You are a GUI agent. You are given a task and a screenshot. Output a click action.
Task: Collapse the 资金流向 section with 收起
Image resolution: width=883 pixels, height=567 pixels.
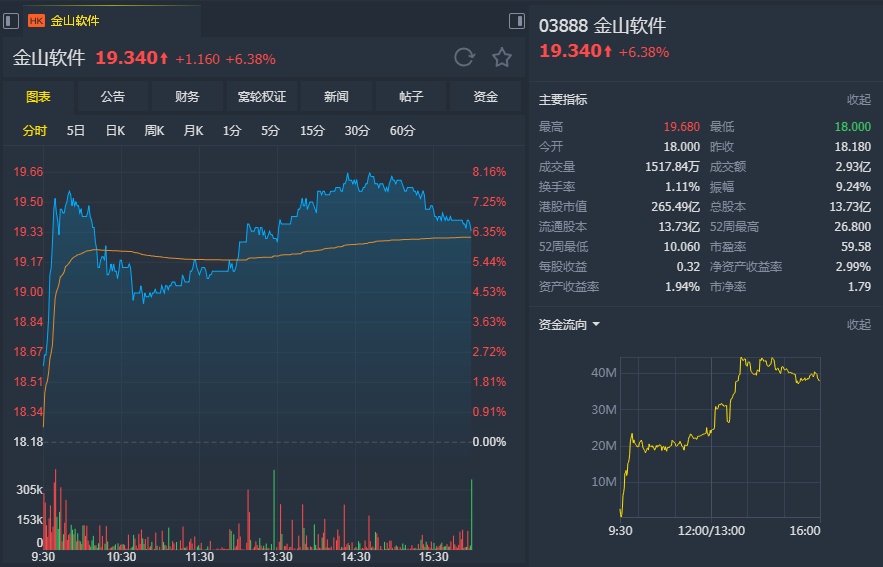[859, 324]
